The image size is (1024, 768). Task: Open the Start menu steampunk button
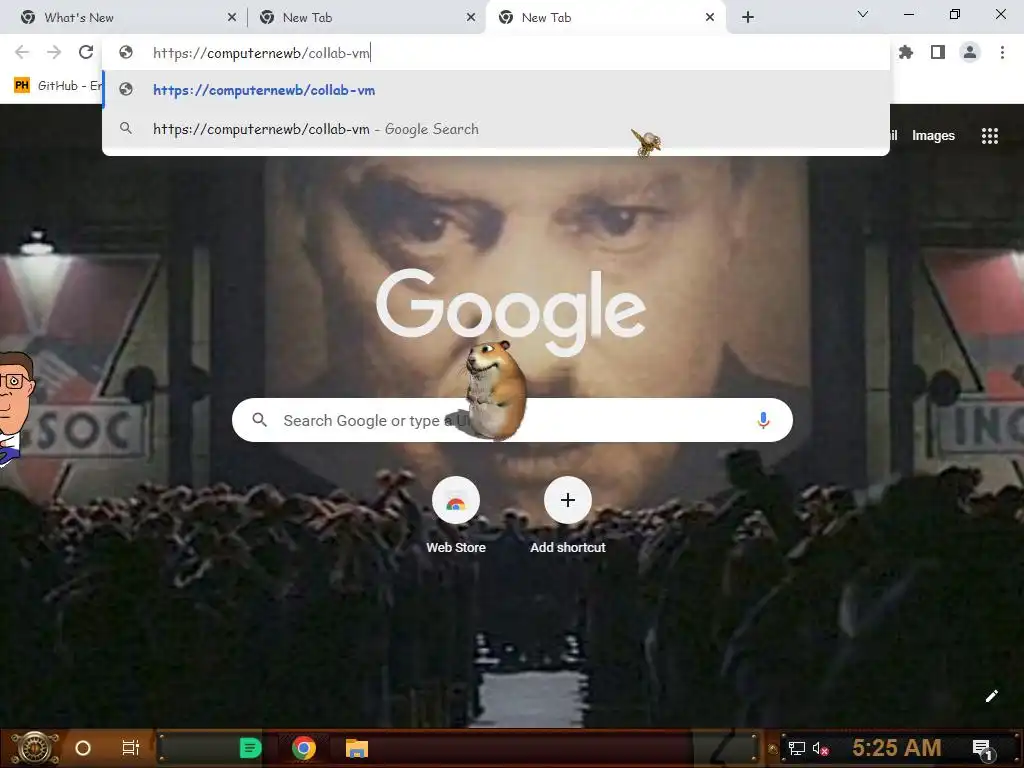tap(35, 748)
